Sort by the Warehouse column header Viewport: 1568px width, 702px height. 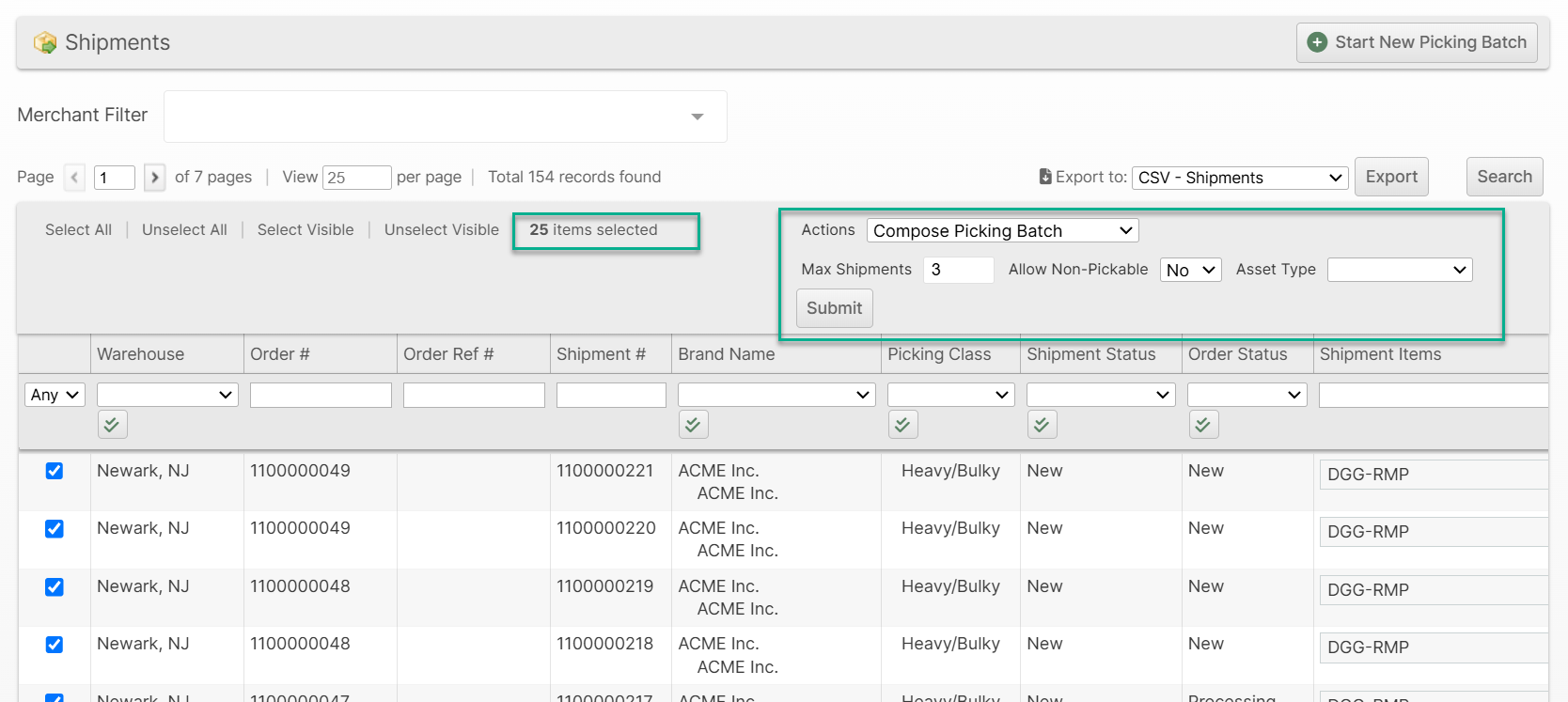[x=140, y=354]
